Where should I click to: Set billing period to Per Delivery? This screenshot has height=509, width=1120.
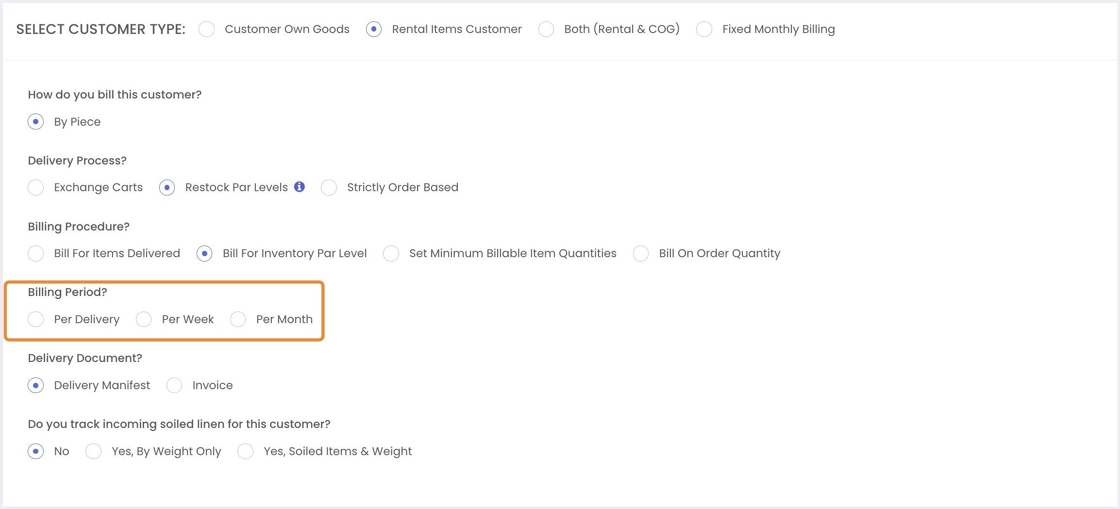(x=36, y=320)
